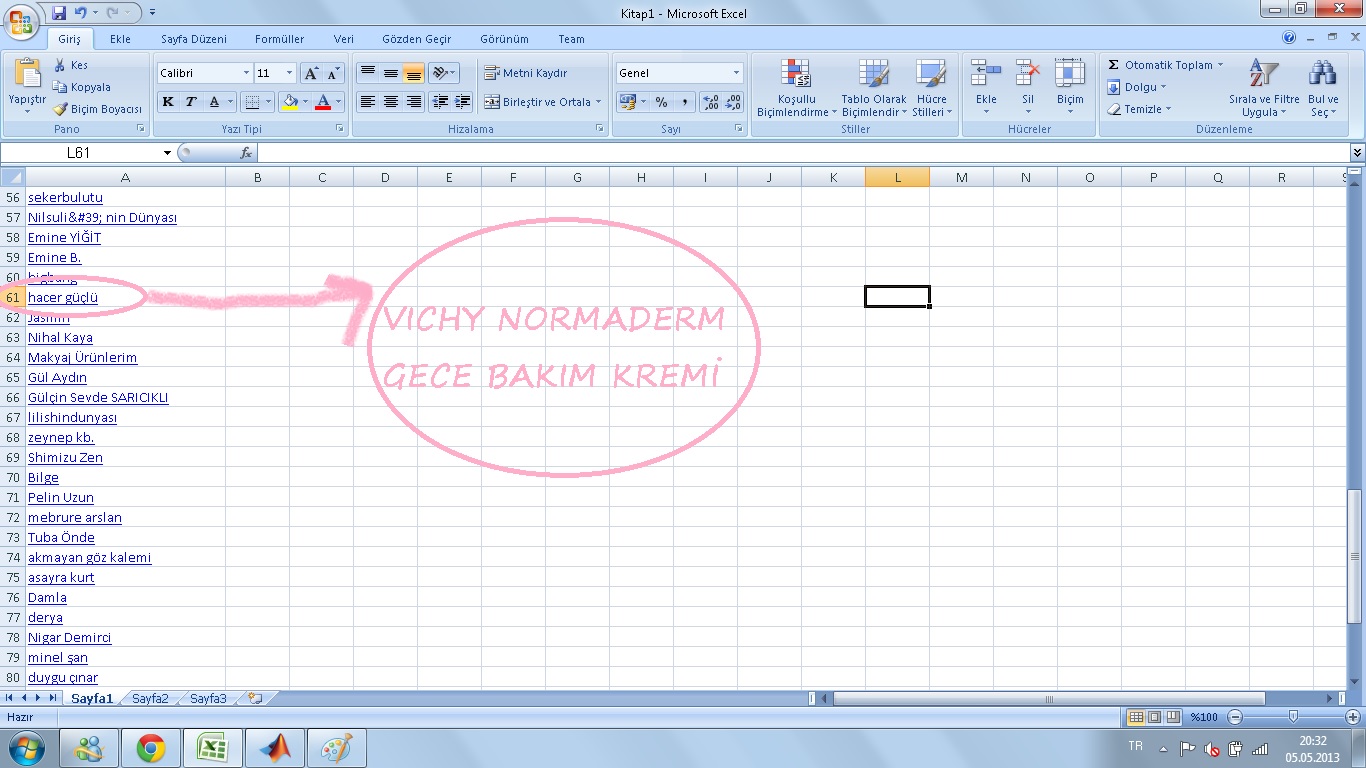Increase cell indent
This screenshot has width=1366, height=768.
pyautogui.click(x=462, y=102)
